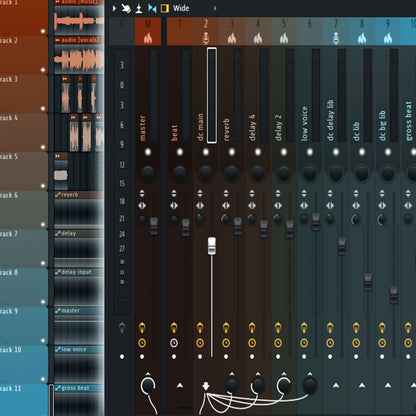
Task: Click the multi-touch control icon in mixer toolbar
Action: coord(126,8)
